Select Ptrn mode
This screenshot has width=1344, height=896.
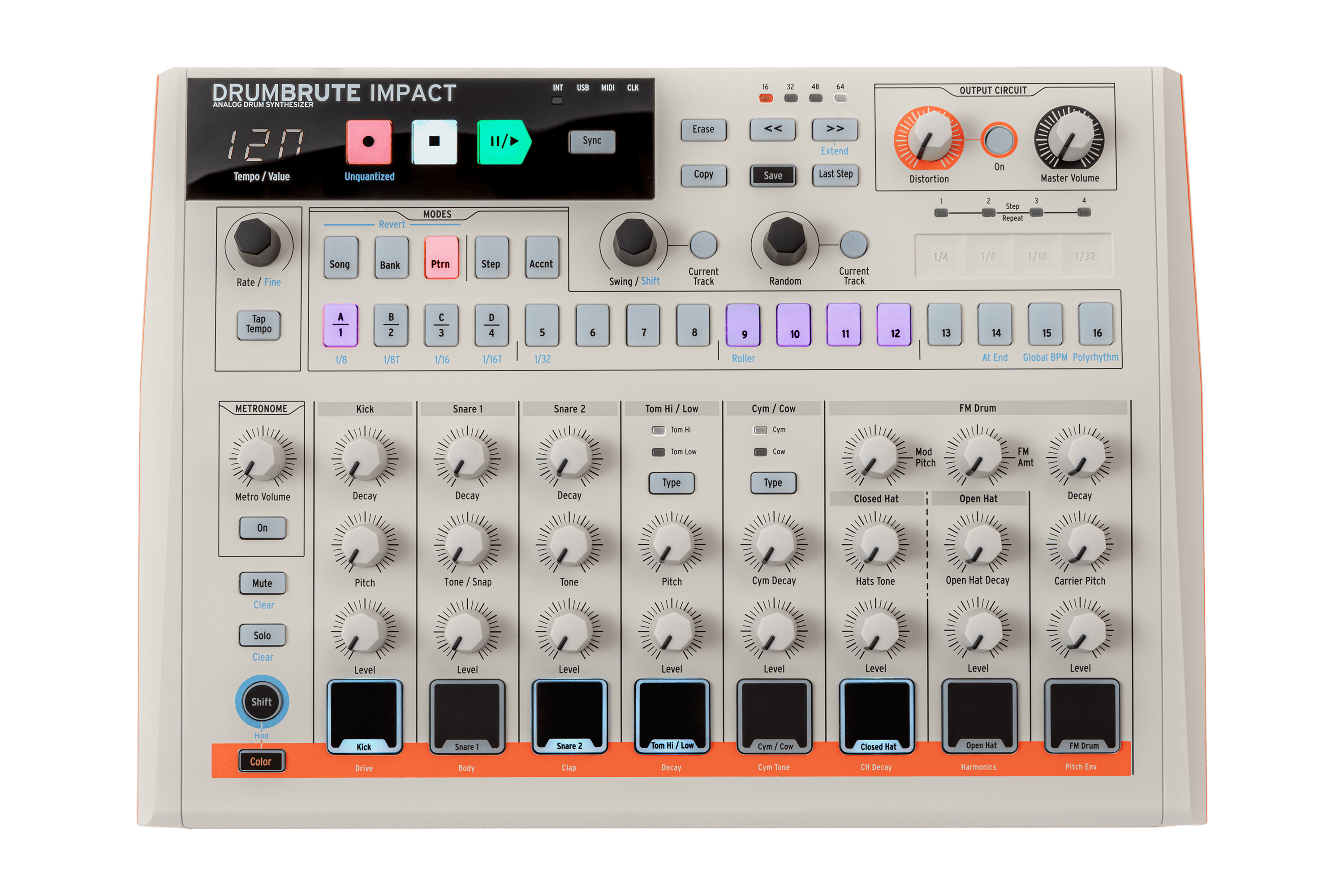pyautogui.click(x=441, y=258)
